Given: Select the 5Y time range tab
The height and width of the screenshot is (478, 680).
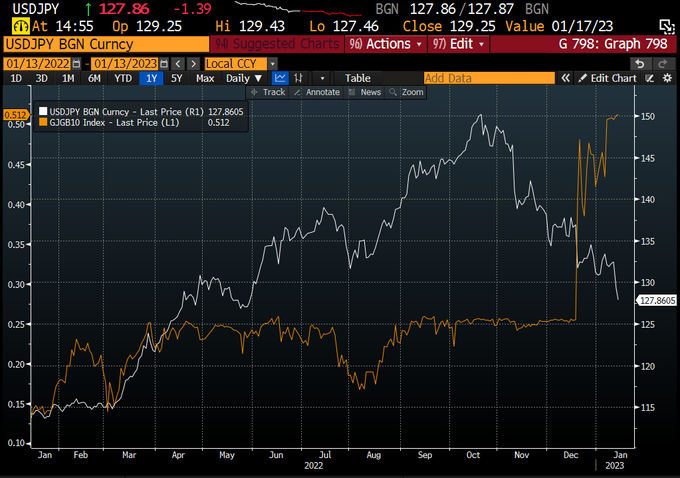Looking at the screenshot, I should tap(176, 78).
